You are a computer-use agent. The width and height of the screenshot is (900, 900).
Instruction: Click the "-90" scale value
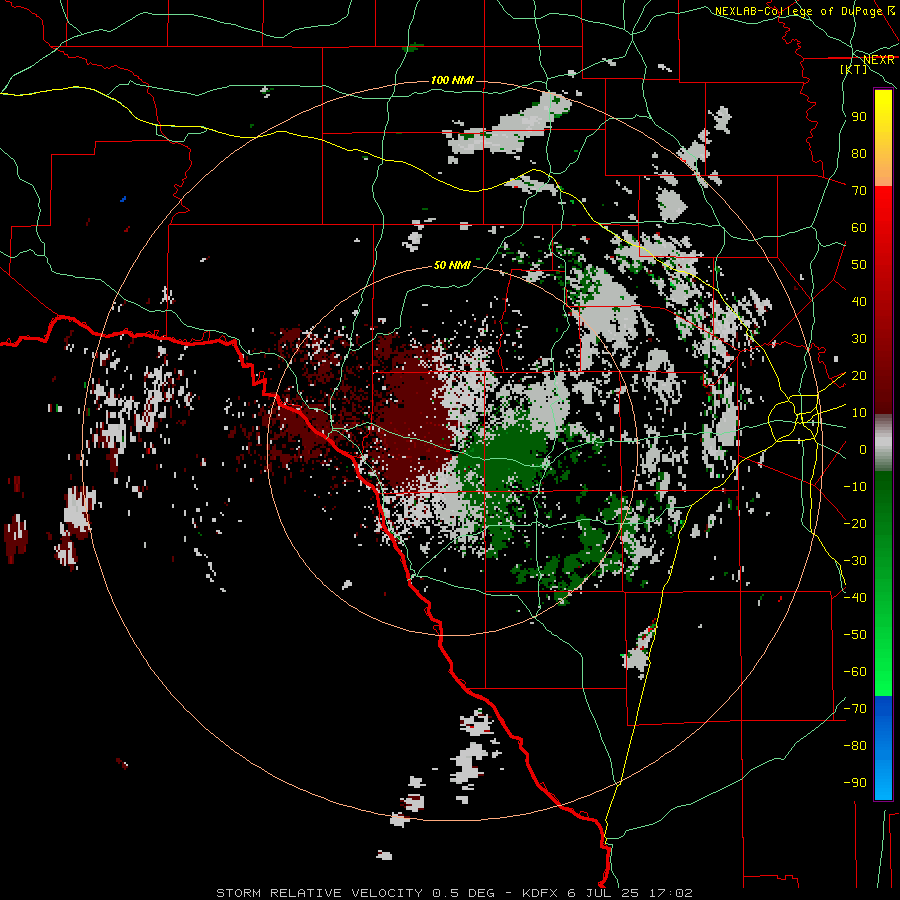[855, 783]
